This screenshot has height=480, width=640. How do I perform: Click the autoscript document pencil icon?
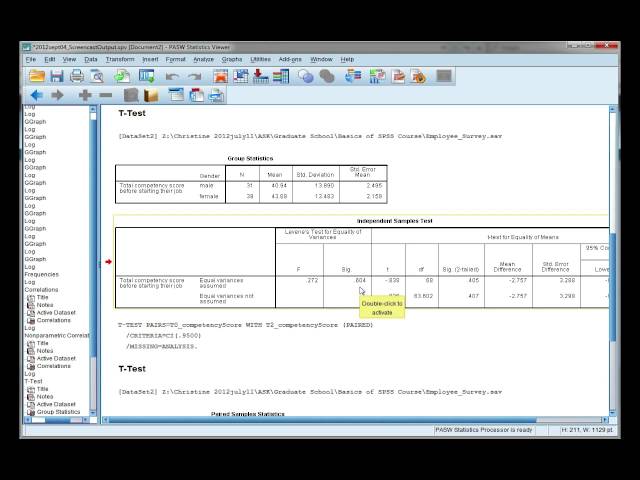398,76
